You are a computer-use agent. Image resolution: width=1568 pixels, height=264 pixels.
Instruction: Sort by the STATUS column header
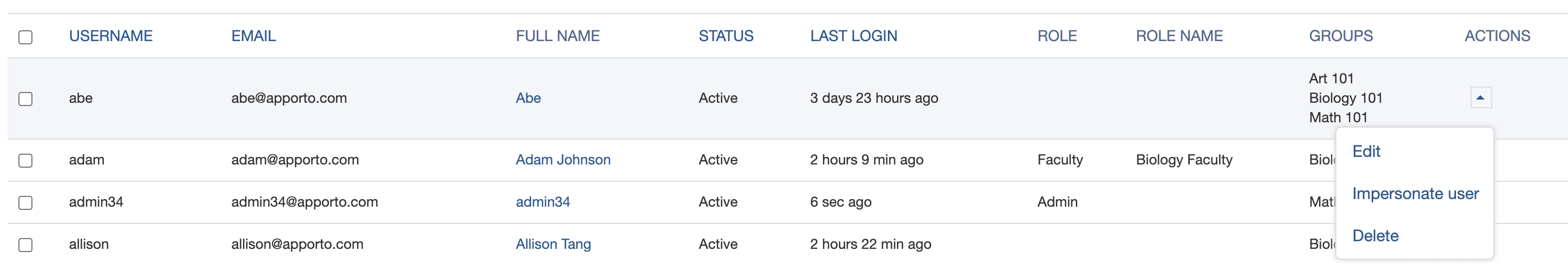726,36
